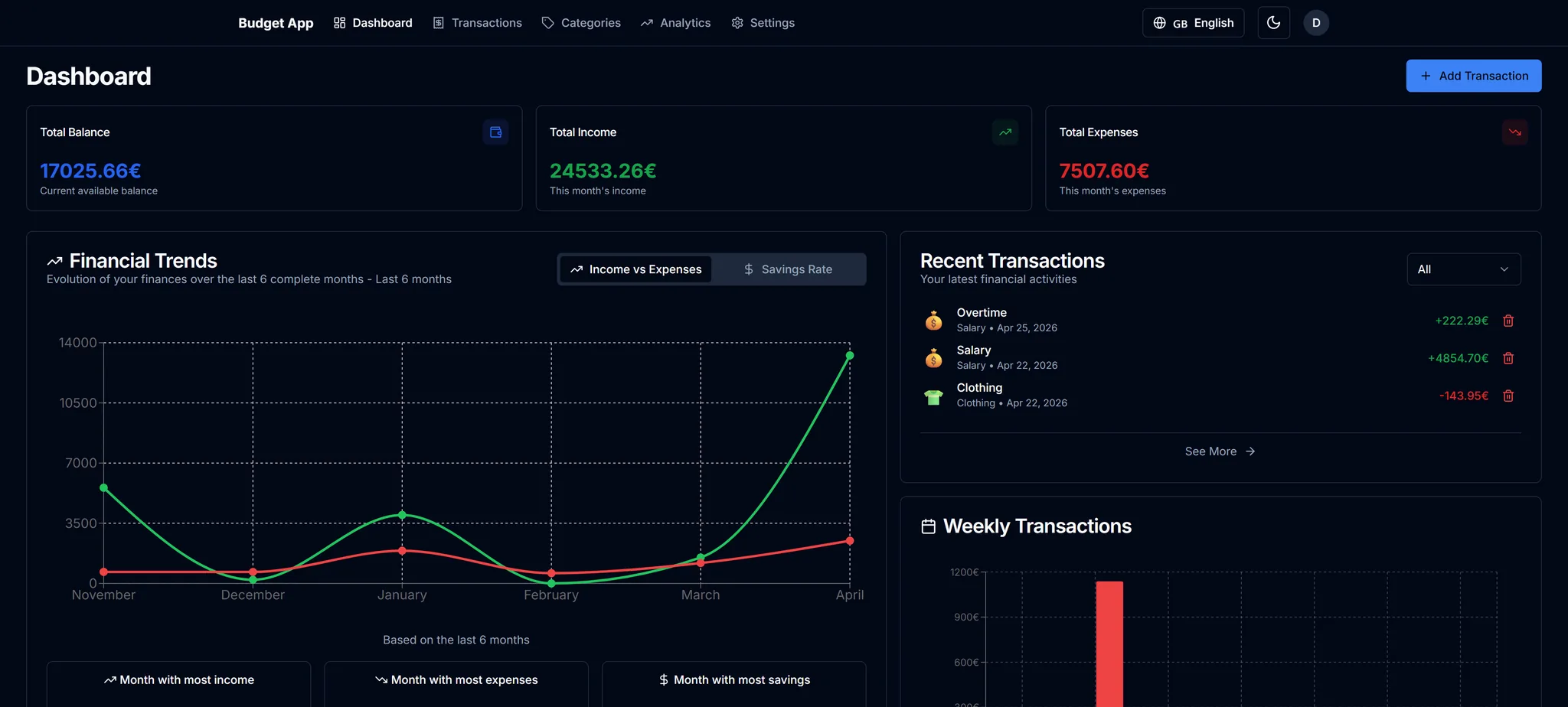Screen dimensions: 1568x707
Task: Open the Categories page
Action: (581, 23)
